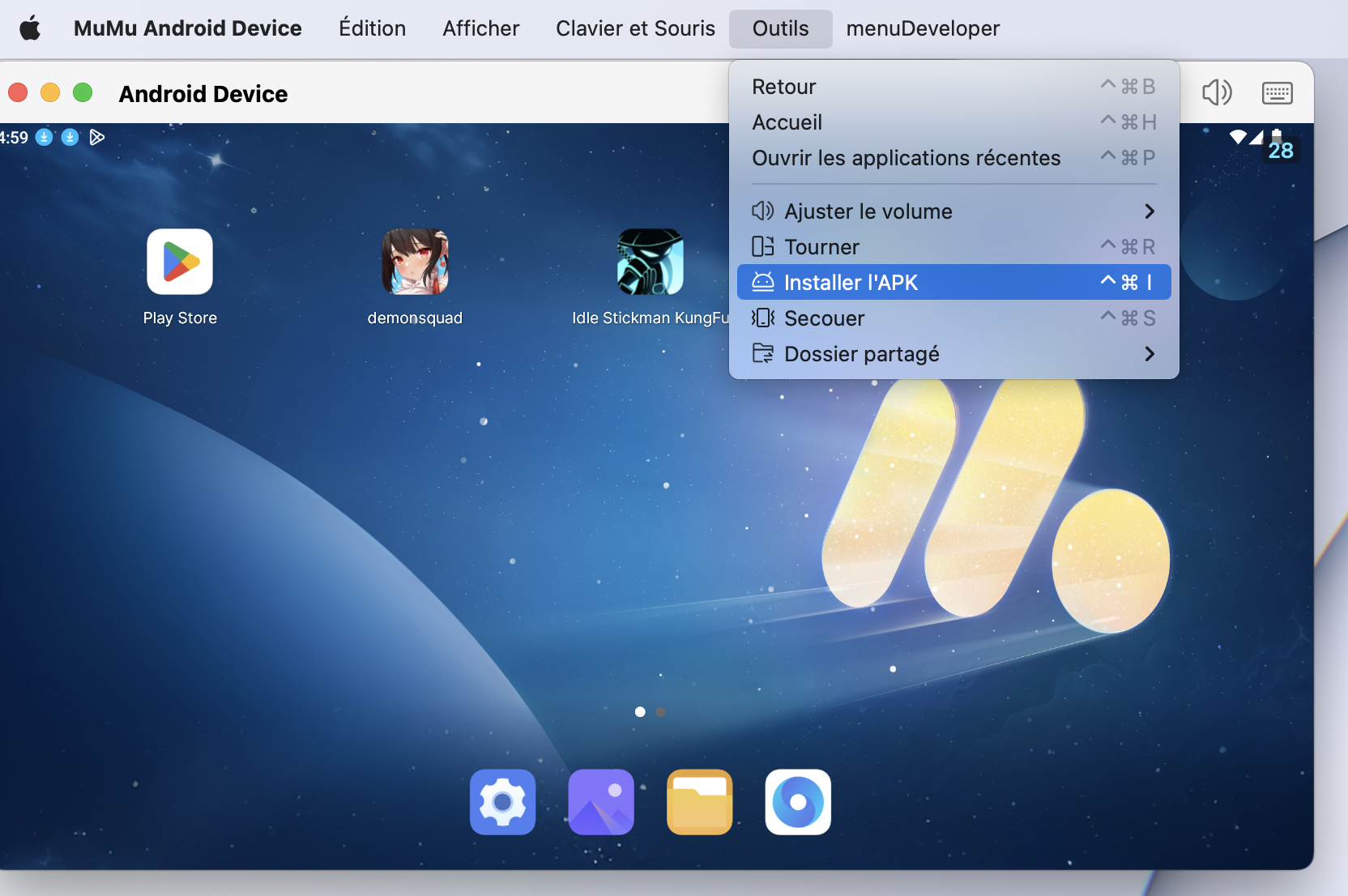Click the Android icon beside Installer l'APK
This screenshot has width=1348, height=896.
(x=763, y=282)
